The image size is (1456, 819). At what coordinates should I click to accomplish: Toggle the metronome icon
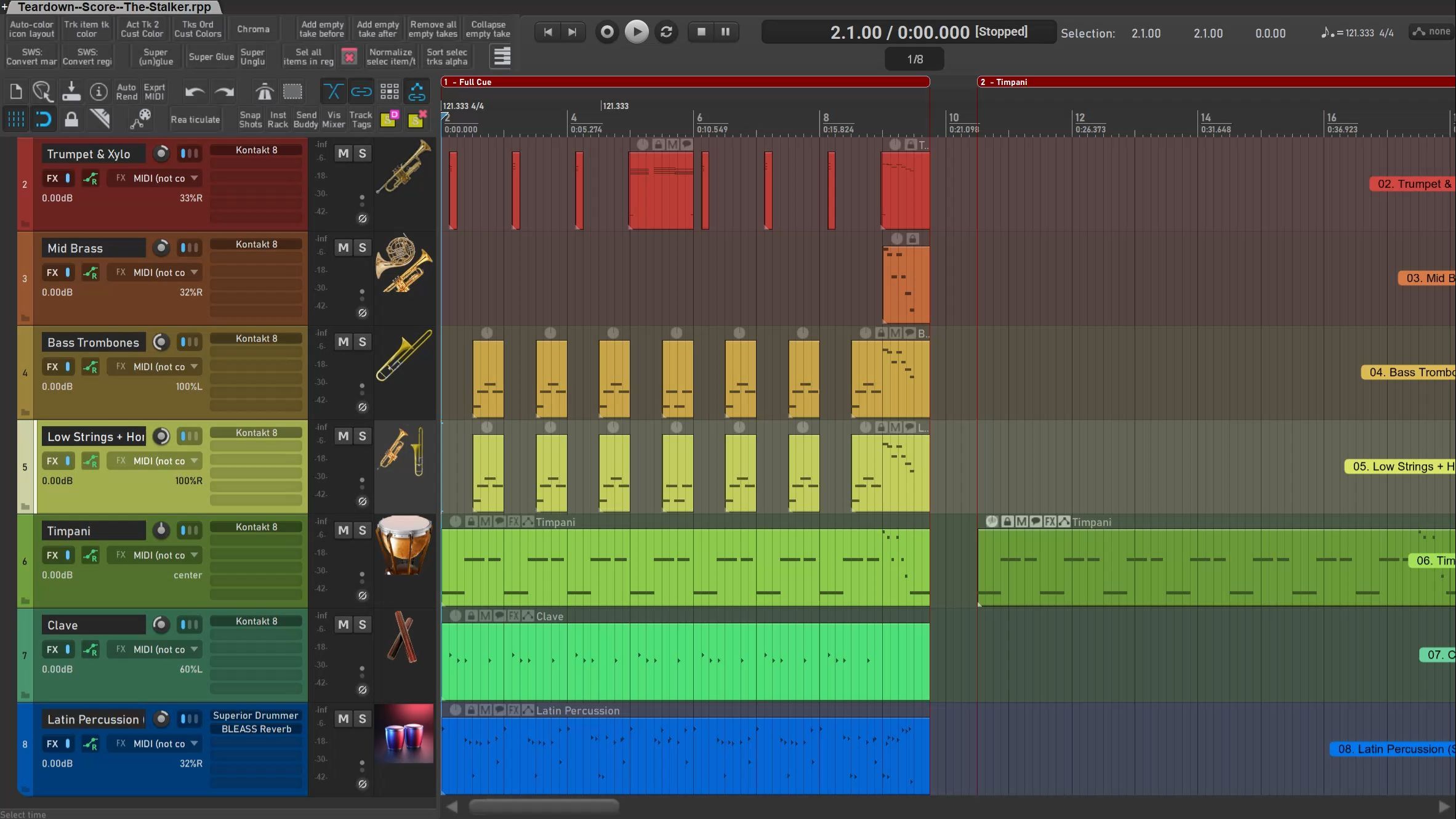pos(264,92)
